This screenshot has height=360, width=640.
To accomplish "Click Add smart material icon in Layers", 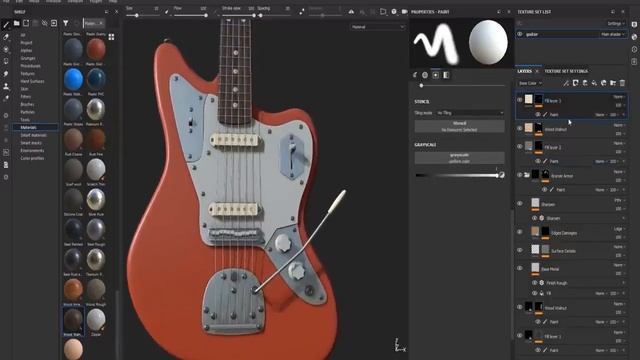I will [604, 83].
